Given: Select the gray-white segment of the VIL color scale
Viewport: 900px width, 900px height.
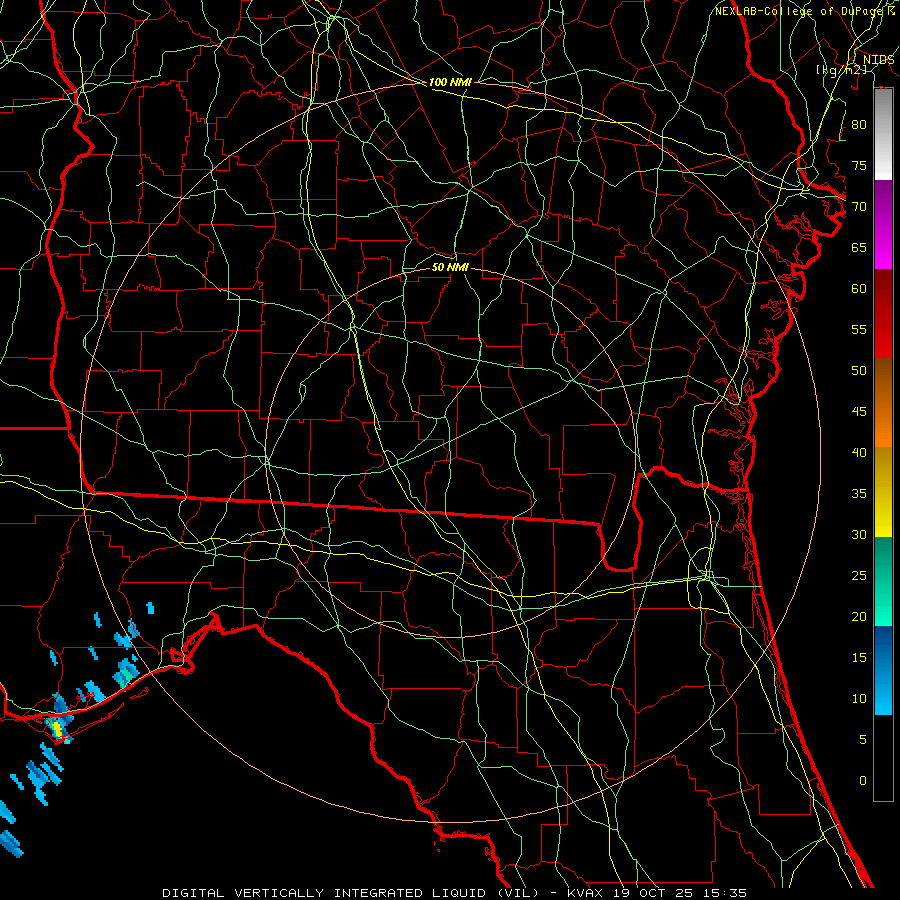Looking at the screenshot, I should 883,134.
